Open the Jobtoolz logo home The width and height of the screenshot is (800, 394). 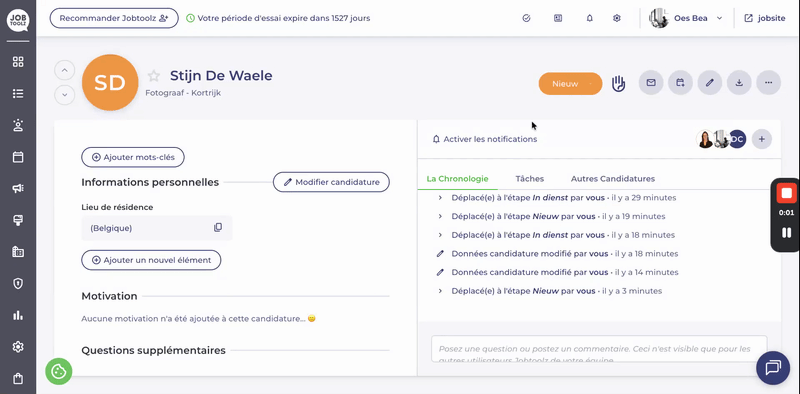click(x=18, y=20)
